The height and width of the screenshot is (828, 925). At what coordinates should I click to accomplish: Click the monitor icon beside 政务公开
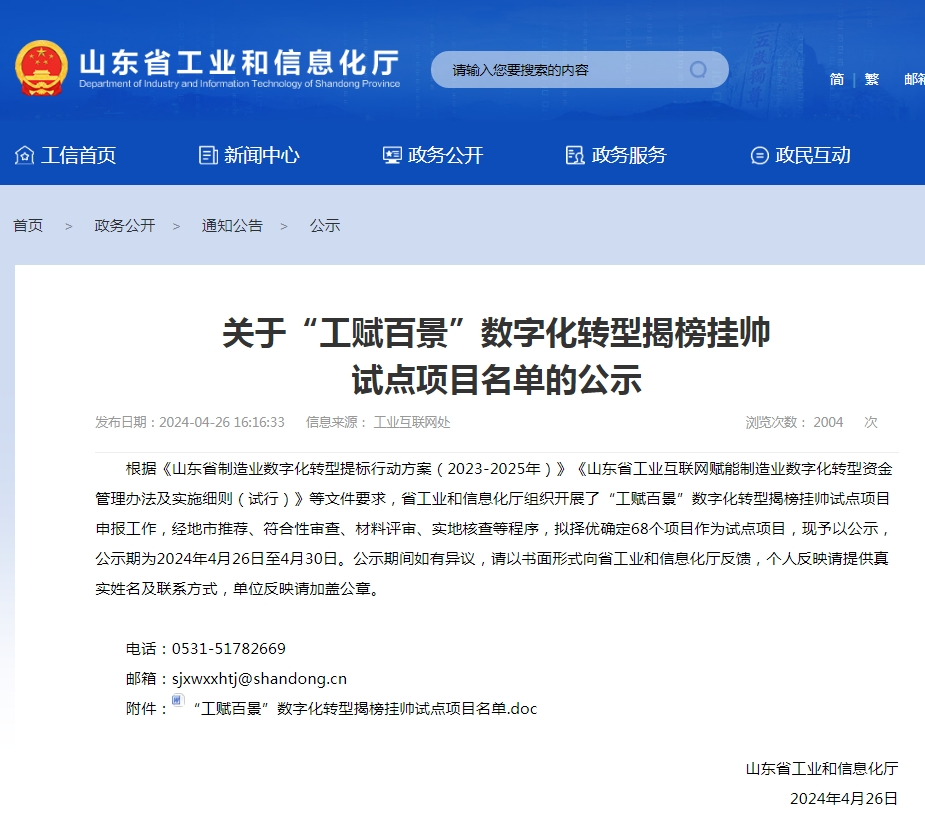[x=392, y=155]
